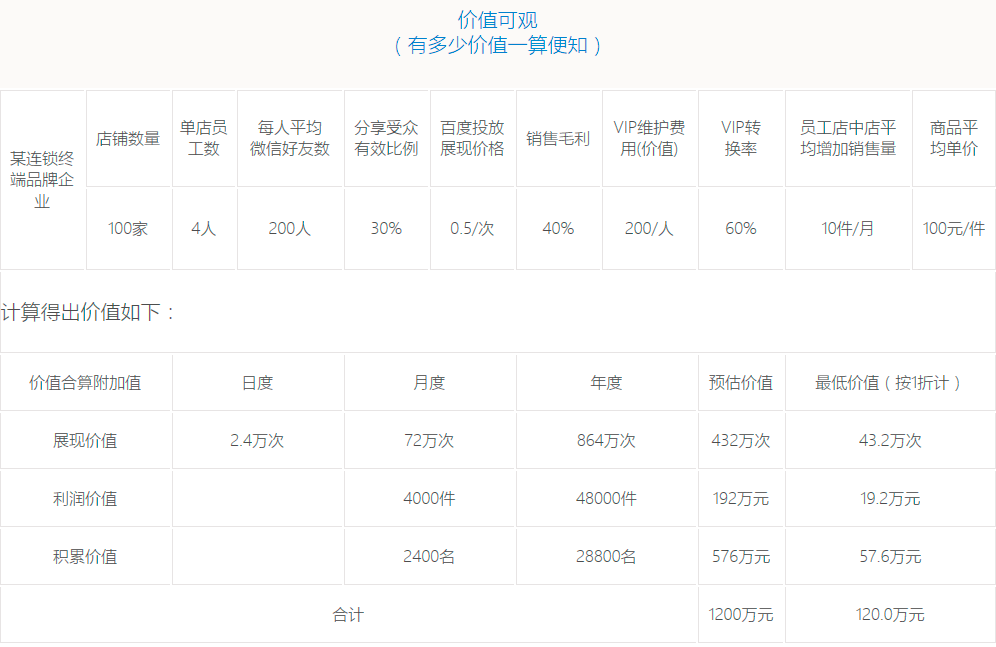
Task: Select the 200/人 VIP fee cell
Action: point(649,229)
